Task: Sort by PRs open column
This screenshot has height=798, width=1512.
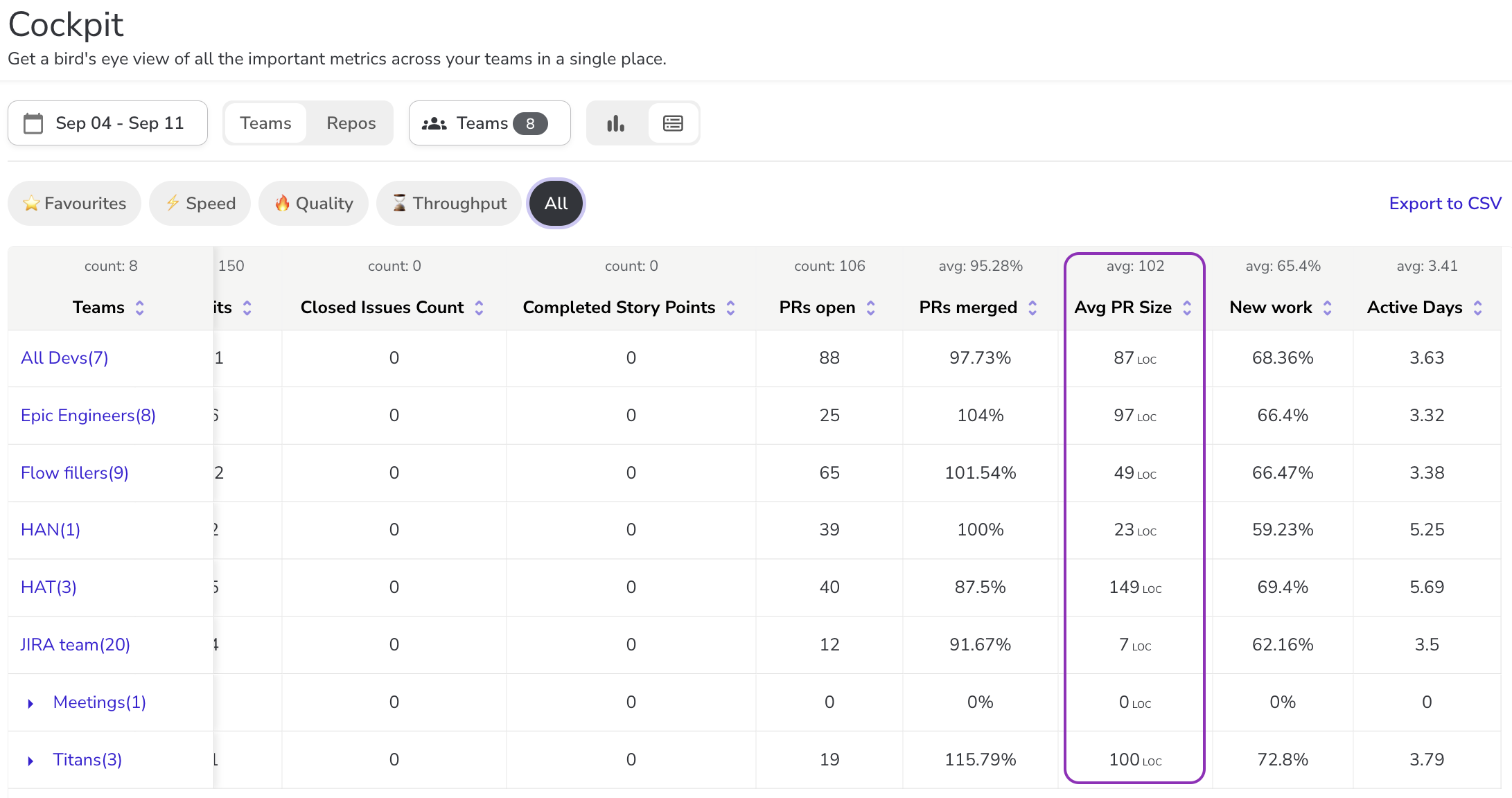Action: coord(870,308)
